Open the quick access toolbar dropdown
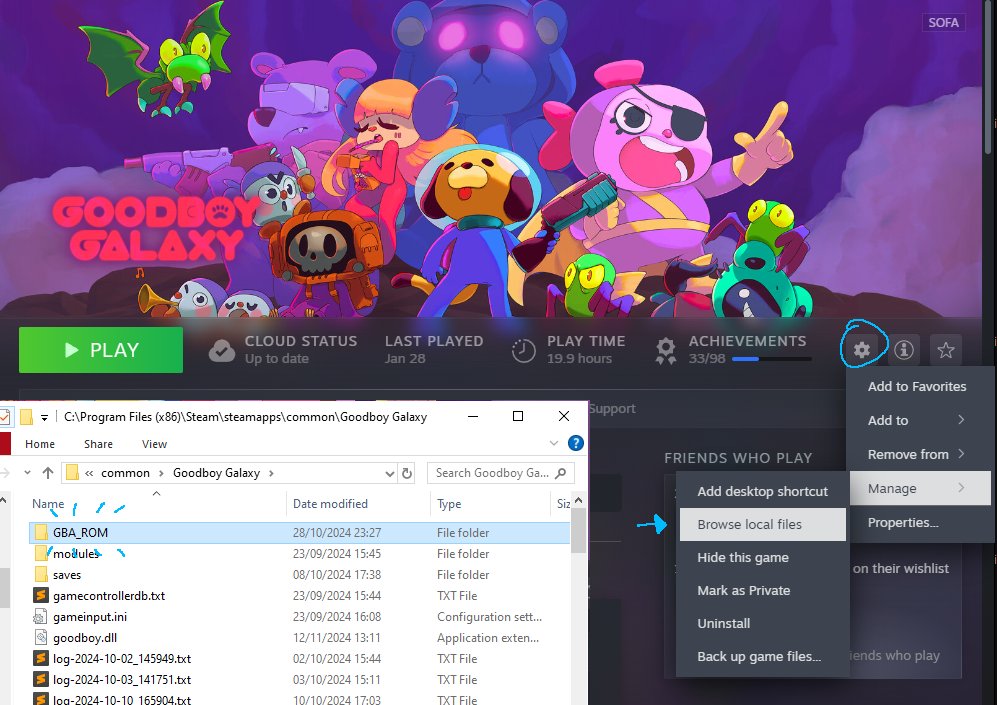The image size is (997, 705). click(44, 418)
